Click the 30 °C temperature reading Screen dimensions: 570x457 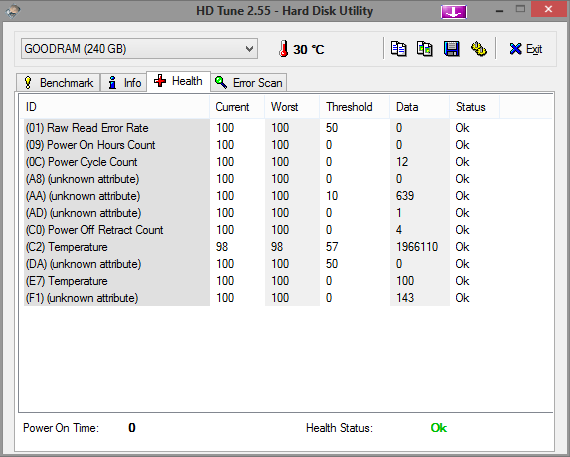coord(309,49)
